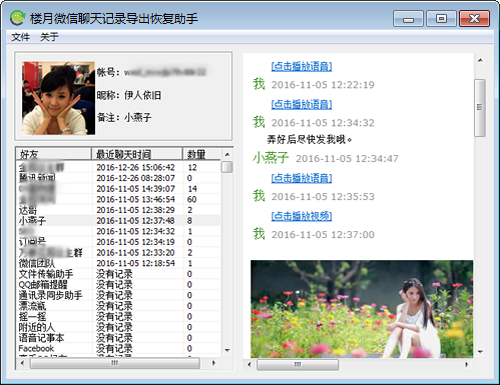Click the flower field photo in the chat
Screen dimensions: 500x385
362,309
